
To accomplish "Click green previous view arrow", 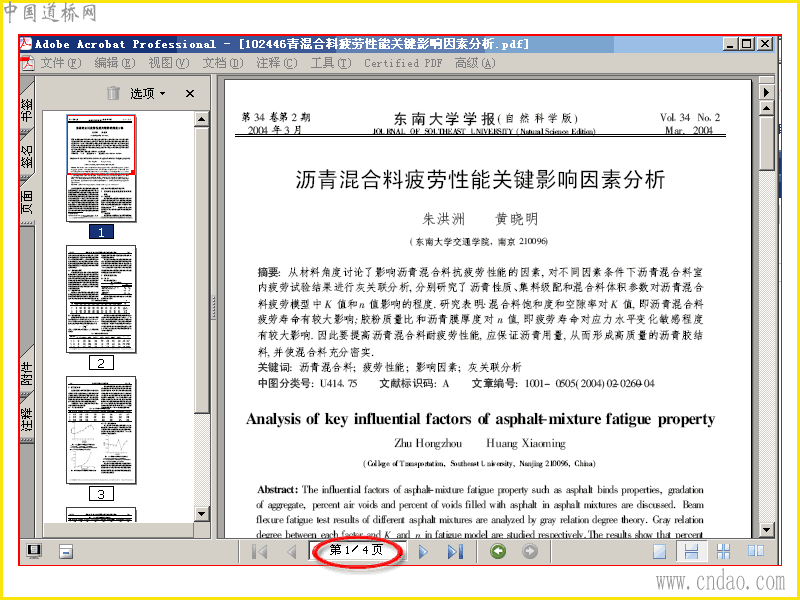I will (498, 551).
